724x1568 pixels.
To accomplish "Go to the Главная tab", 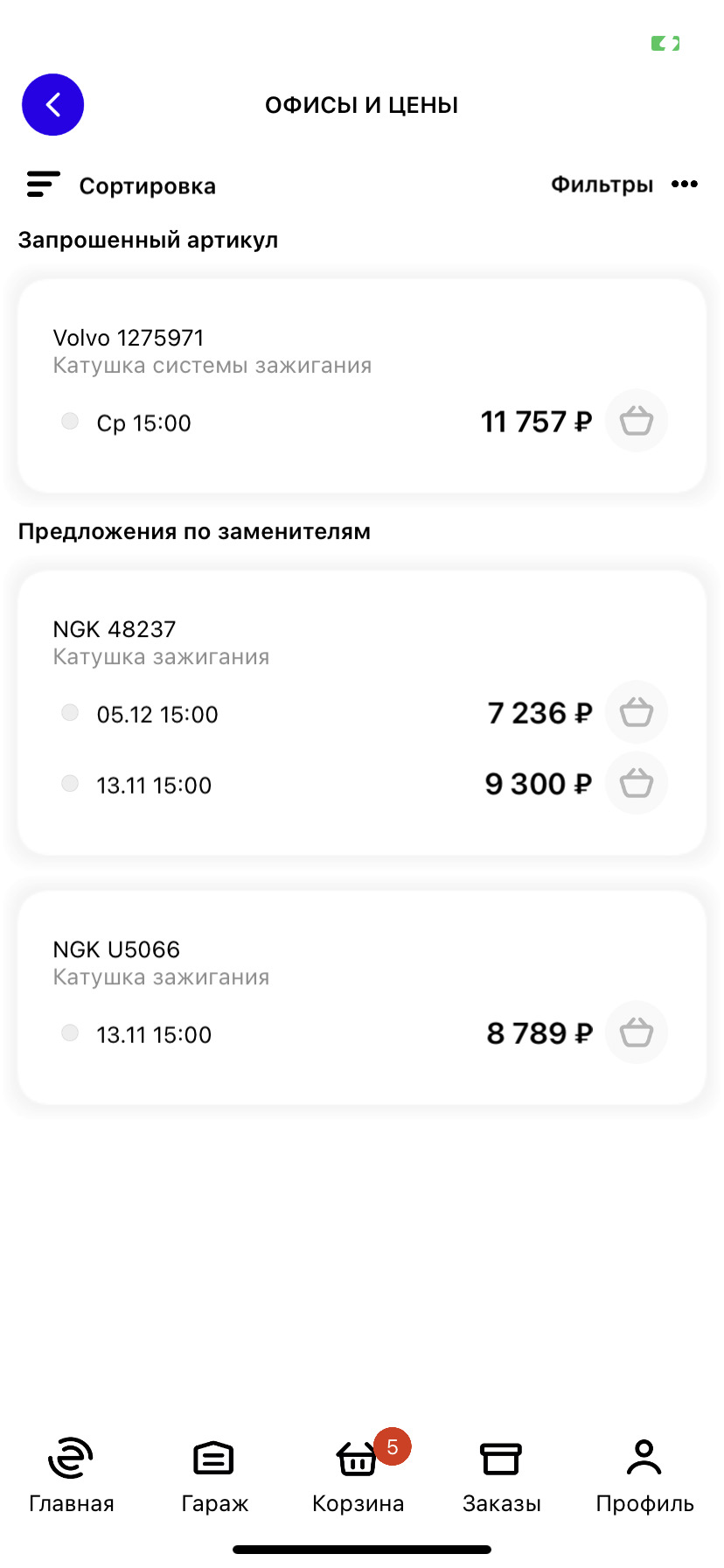I will [72, 1476].
